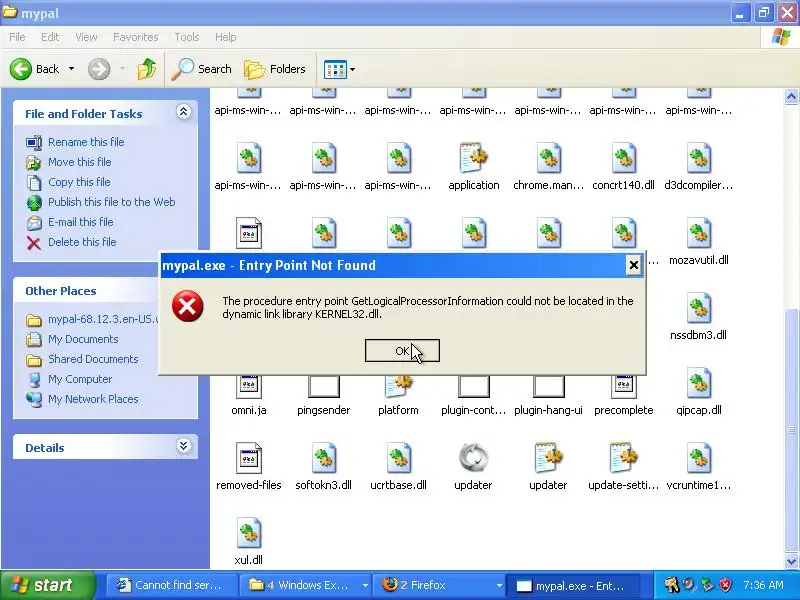Select the updater executable with circular arrows icon
The height and width of the screenshot is (600, 800).
pyautogui.click(x=473, y=458)
